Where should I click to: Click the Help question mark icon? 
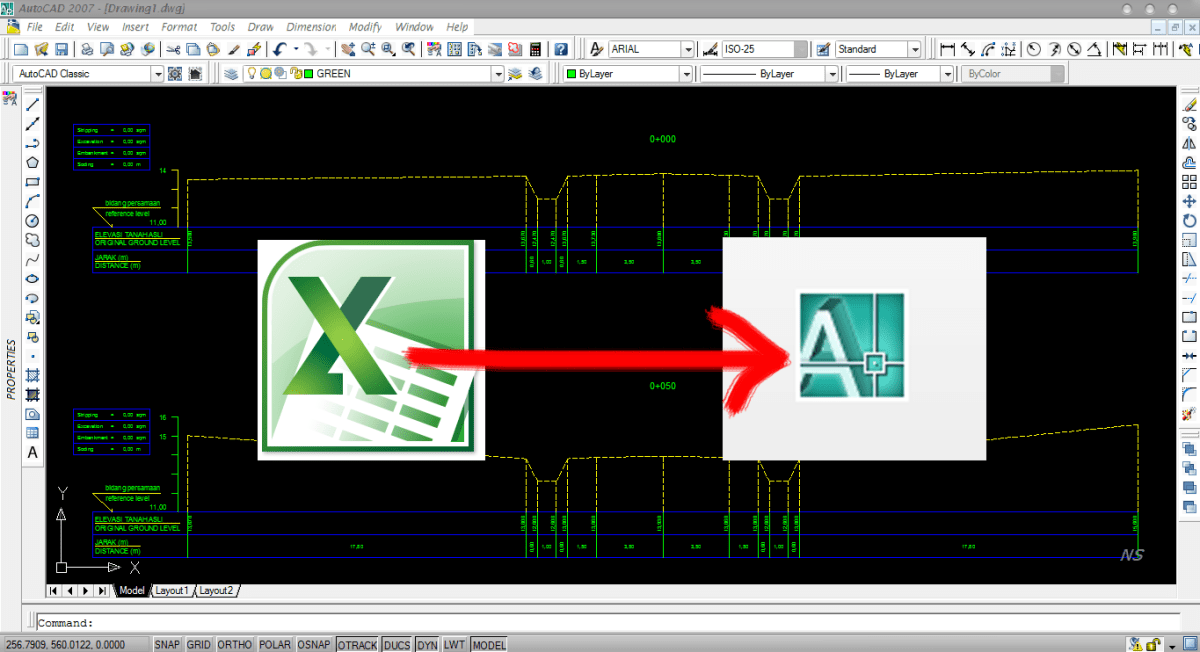tap(562, 49)
